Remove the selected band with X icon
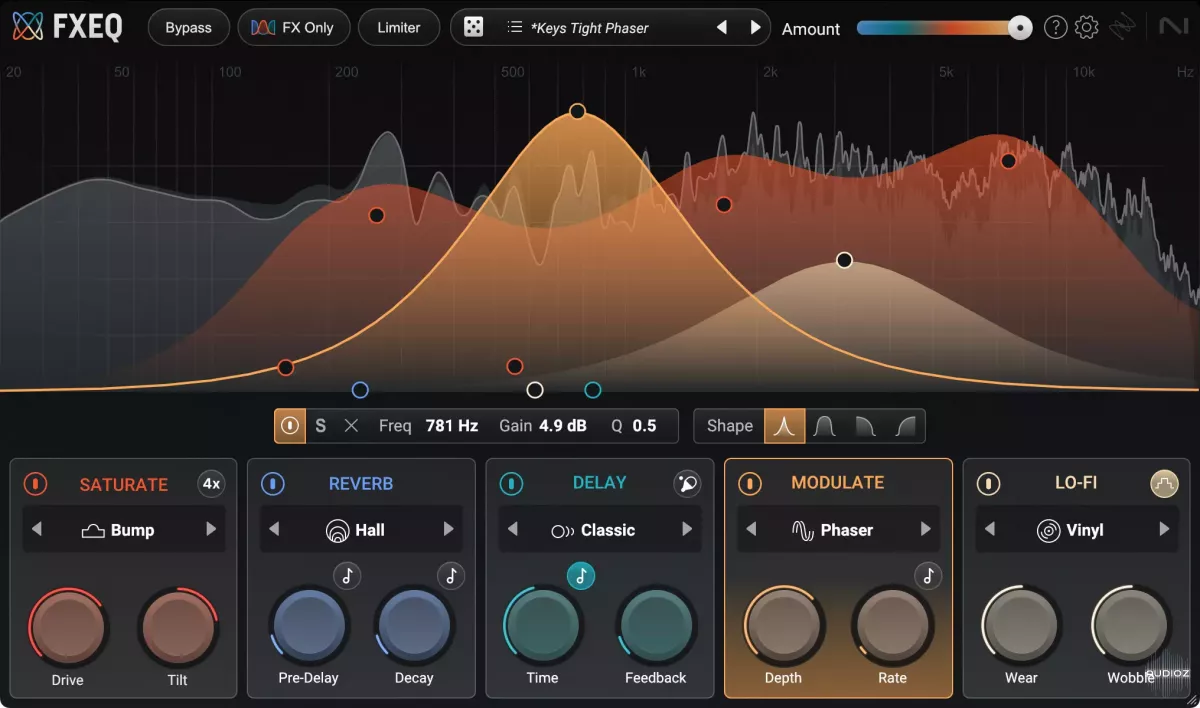The height and width of the screenshot is (708, 1200). click(351, 426)
